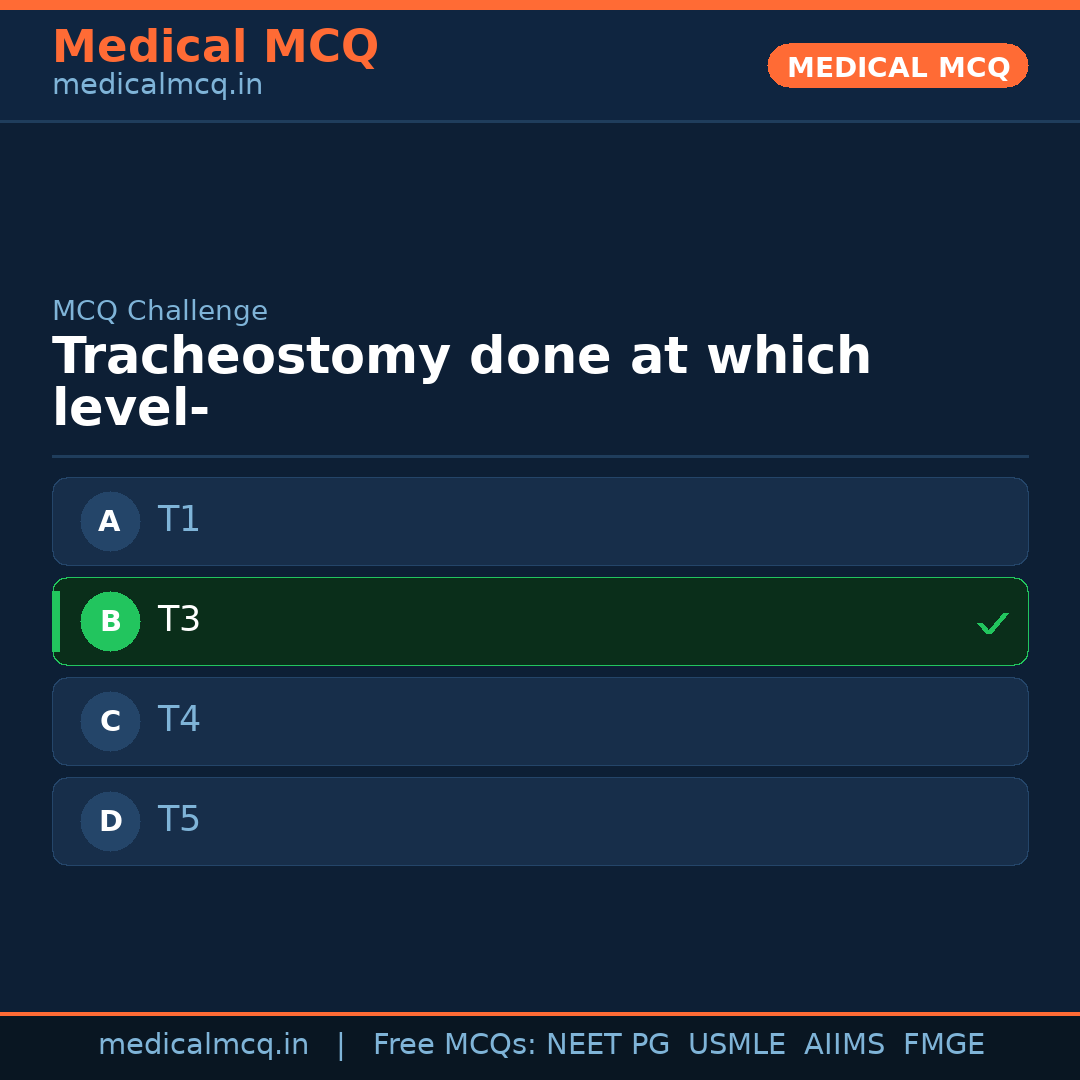
Task: Open the Medical MCQ header title
Action: [215, 47]
